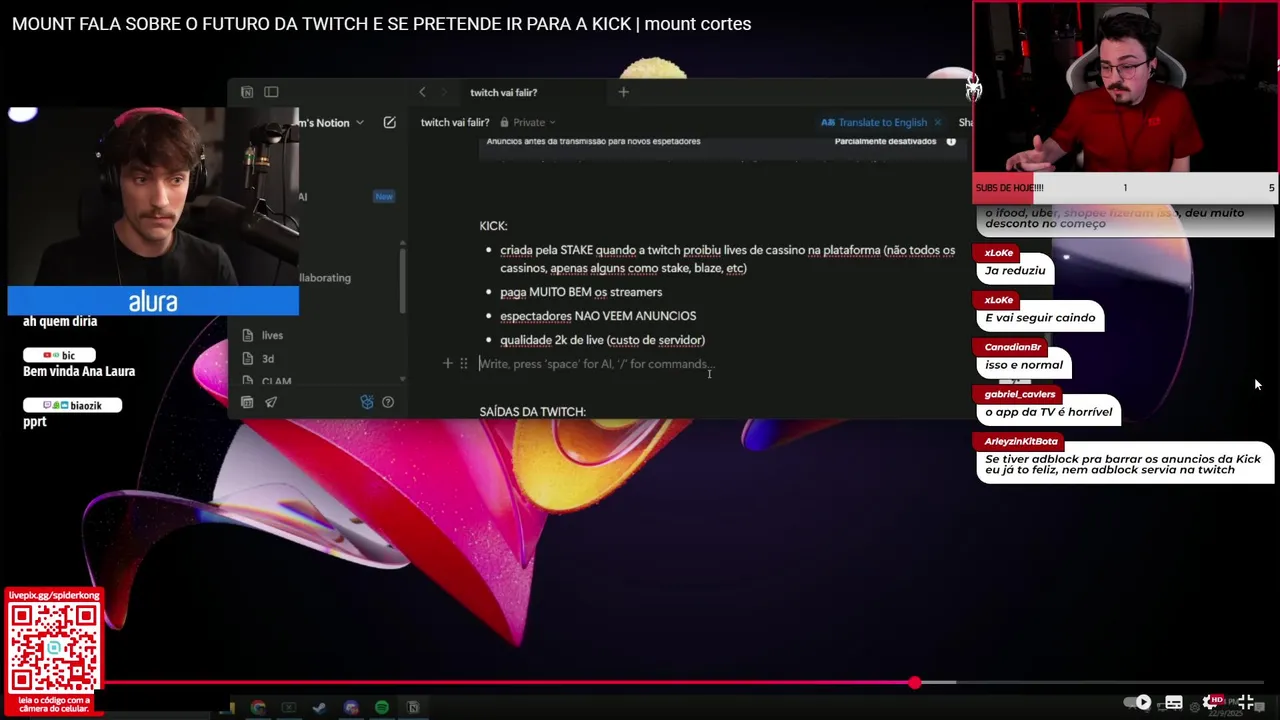Click chat username 'bic'

(68, 355)
